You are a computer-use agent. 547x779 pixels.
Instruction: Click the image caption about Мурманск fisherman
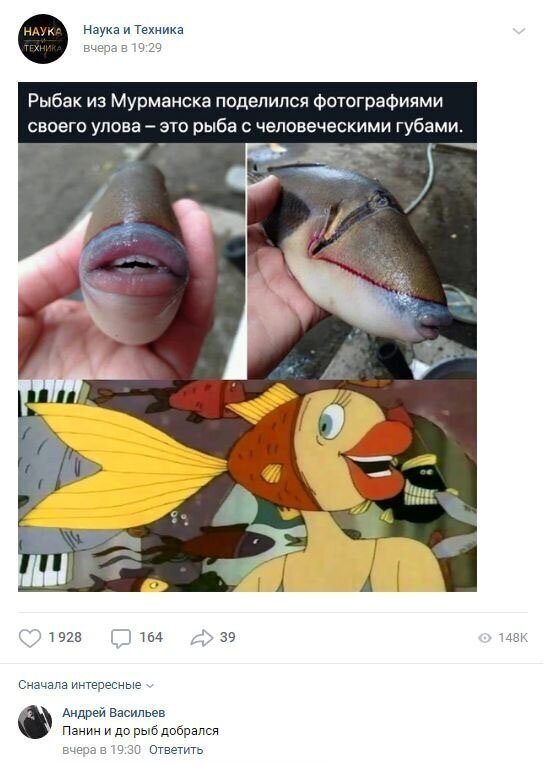tap(247, 113)
